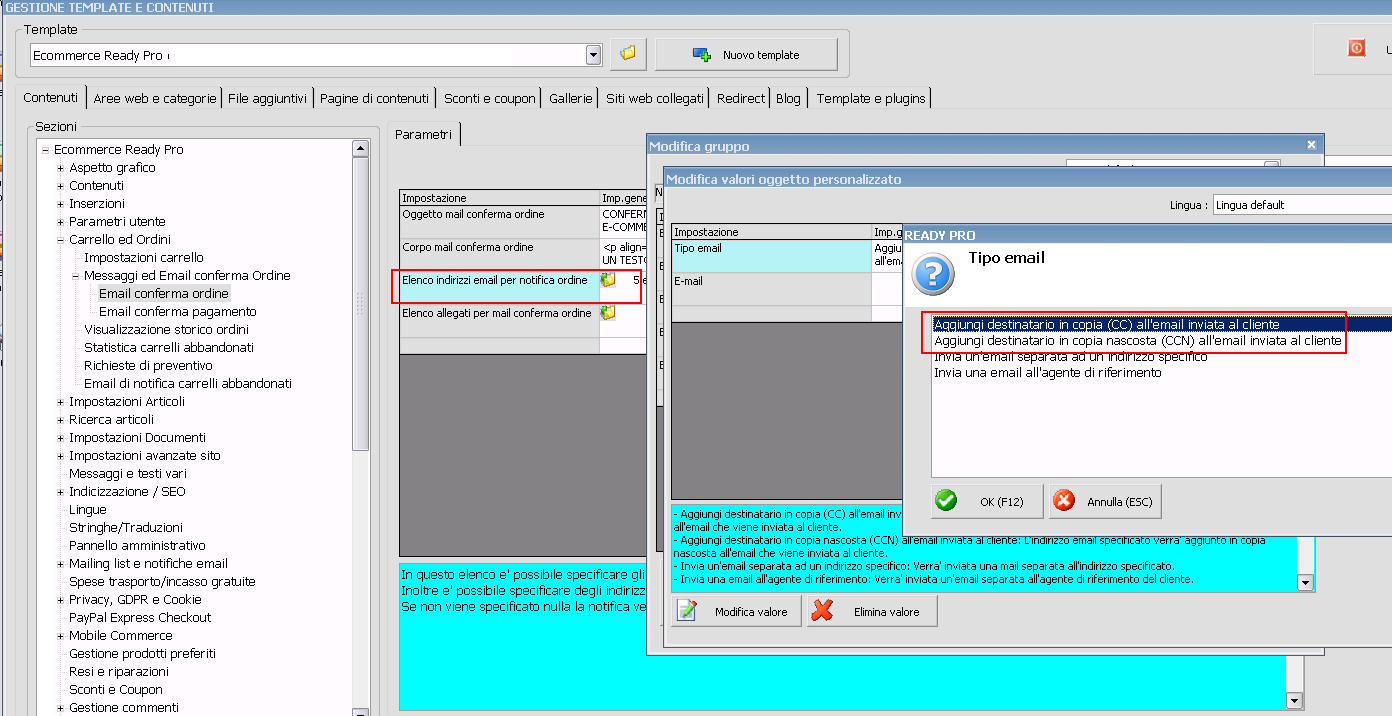The height and width of the screenshot is (716, 1392).
Task: Switch to the Blog tab
Action: click(788, 98)
